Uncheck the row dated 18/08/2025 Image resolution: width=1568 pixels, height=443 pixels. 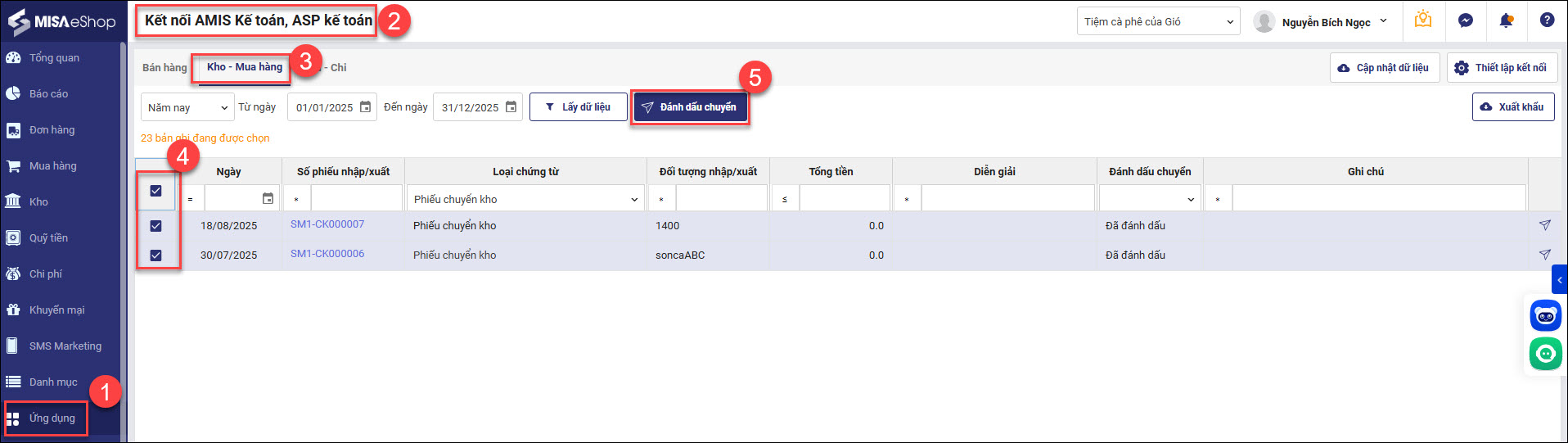click(155, 226)
